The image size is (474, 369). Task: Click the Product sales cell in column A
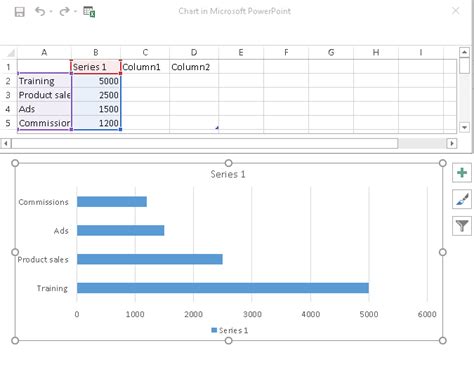(x=44, y=95)
